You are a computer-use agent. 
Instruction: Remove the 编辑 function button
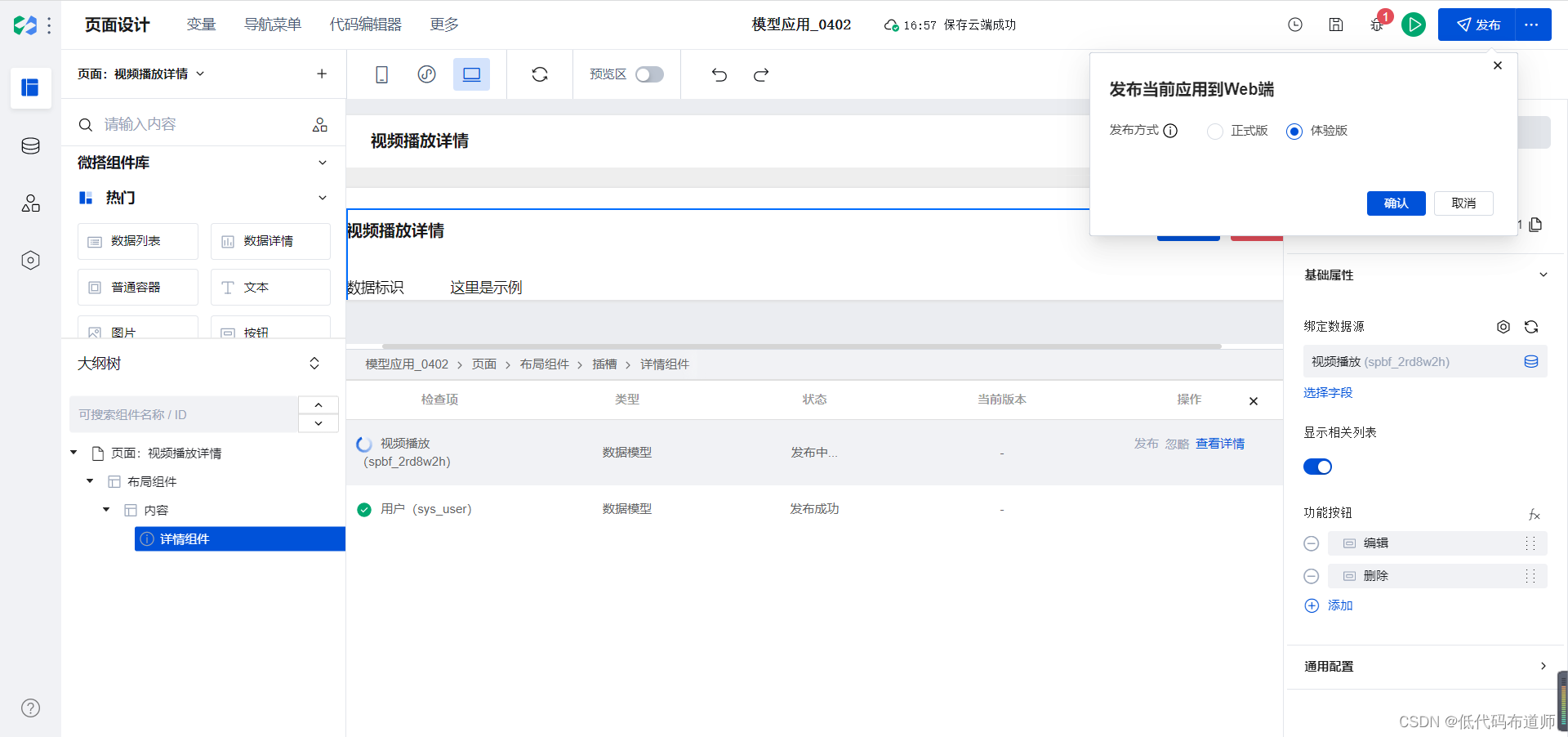1312,543
